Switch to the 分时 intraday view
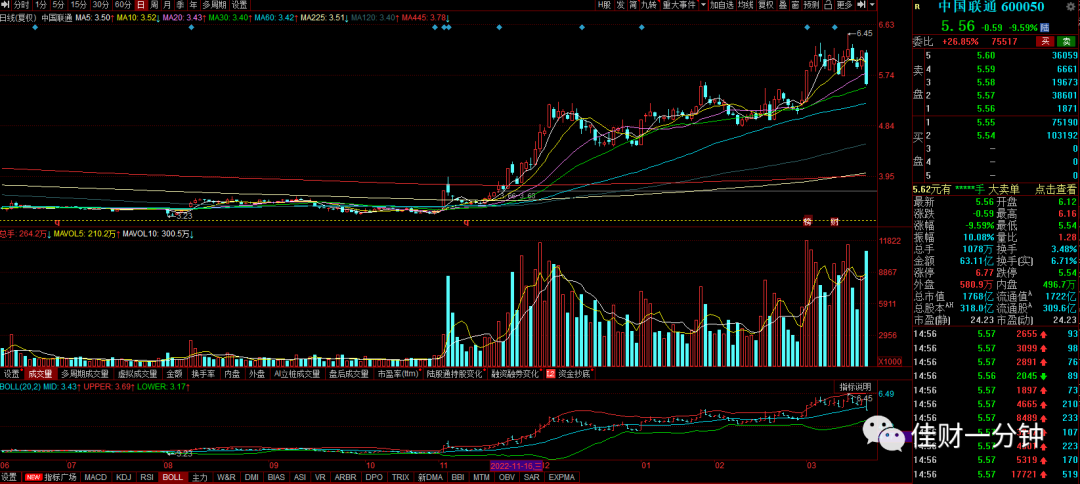 point(21,5)
